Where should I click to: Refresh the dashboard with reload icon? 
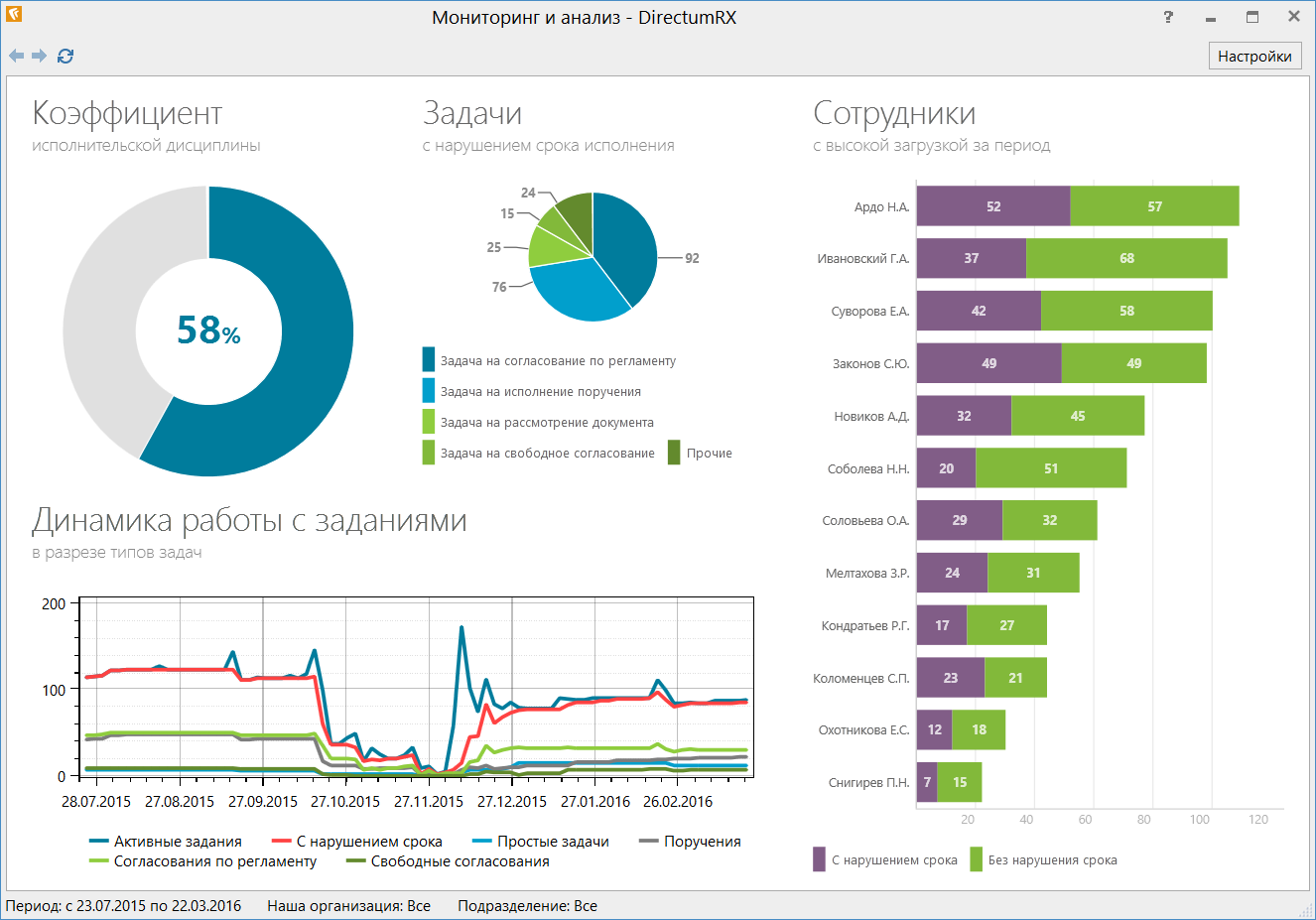click(x=66, y=57)
